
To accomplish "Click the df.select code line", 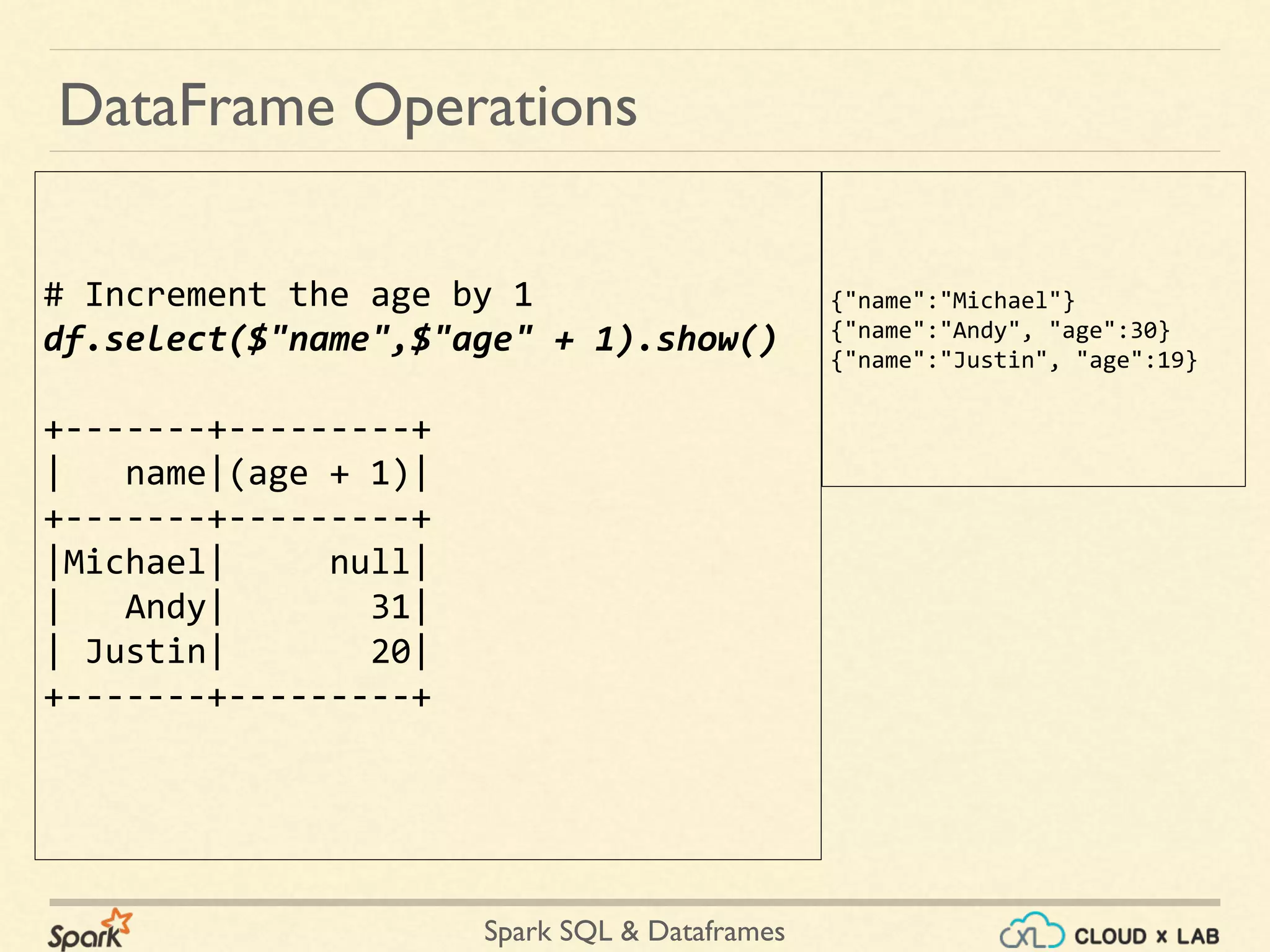I will 409,340.
